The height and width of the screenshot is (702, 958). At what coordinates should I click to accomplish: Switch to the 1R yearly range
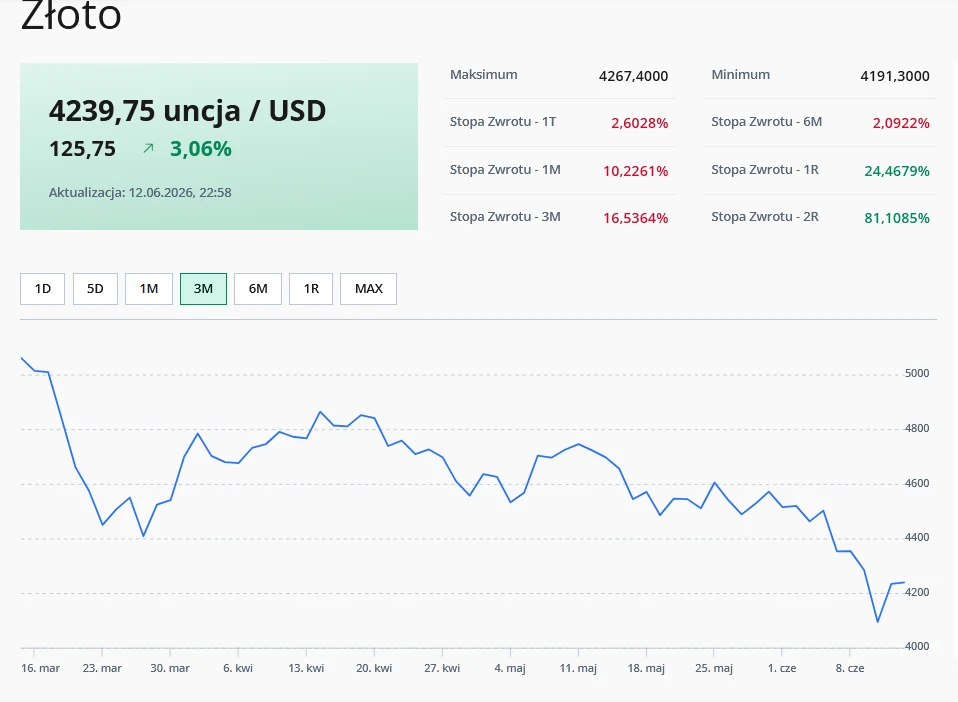pos(311,288)
